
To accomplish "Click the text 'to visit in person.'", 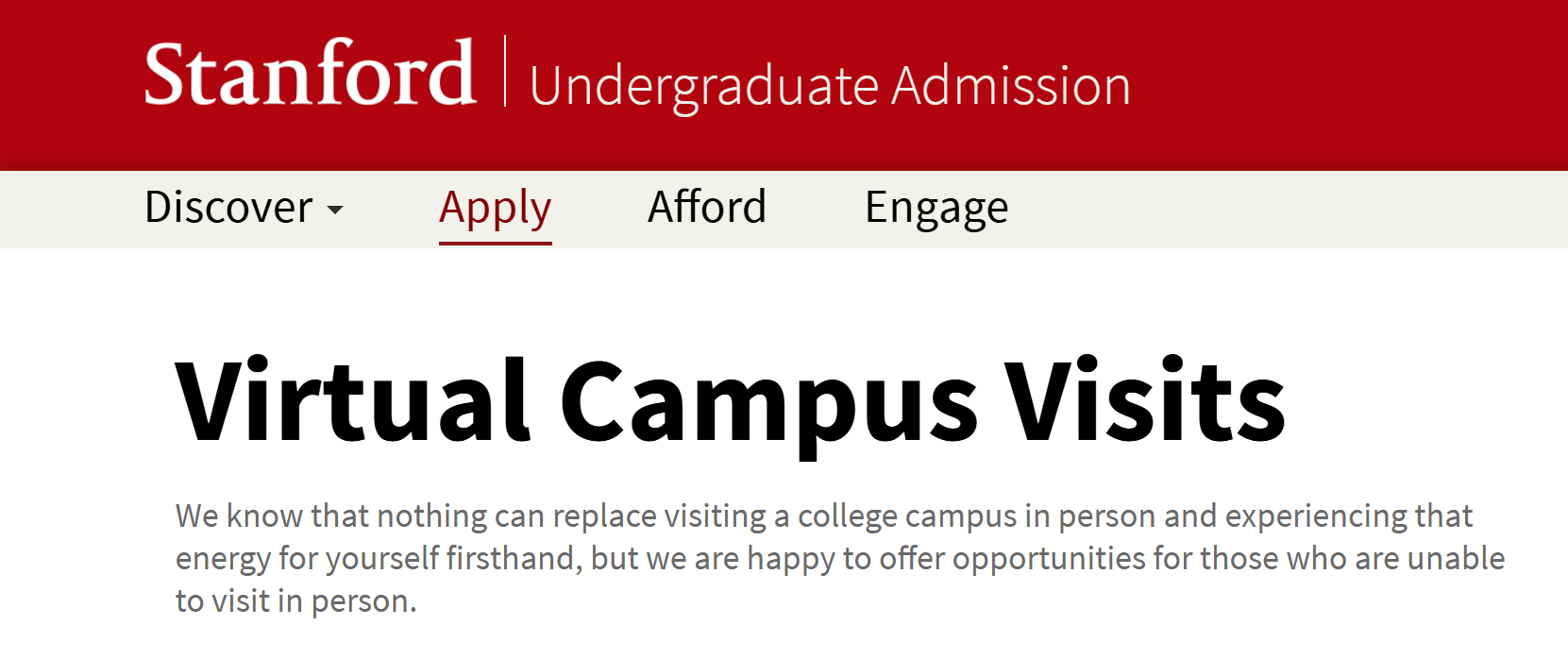I will click(296, 601).
